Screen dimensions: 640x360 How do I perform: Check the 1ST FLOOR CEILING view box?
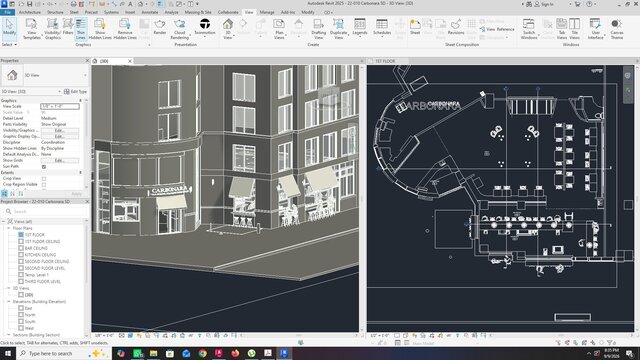[x=21, y=242]
